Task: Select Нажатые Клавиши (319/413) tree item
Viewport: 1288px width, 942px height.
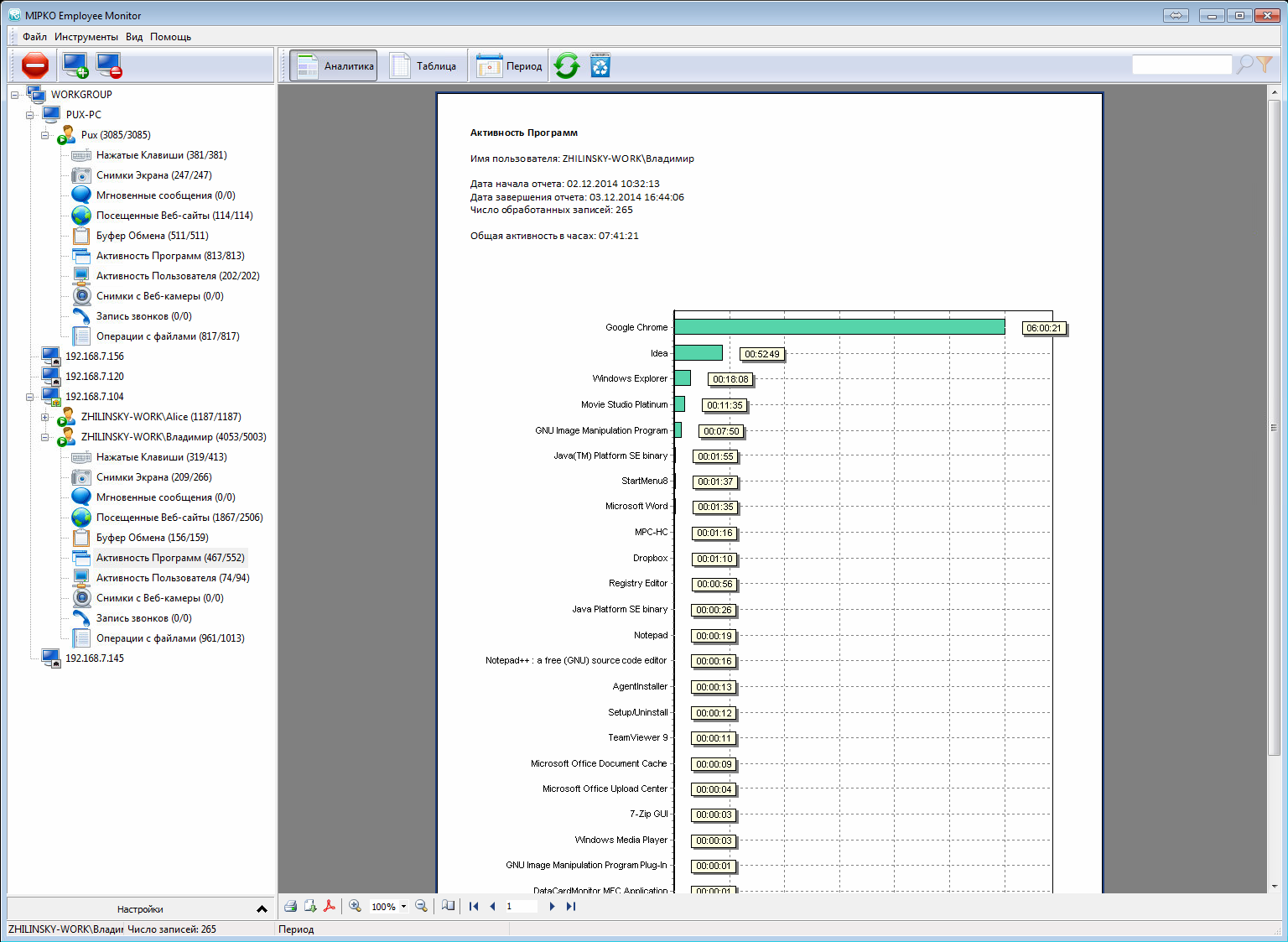Action: point(162,457)
